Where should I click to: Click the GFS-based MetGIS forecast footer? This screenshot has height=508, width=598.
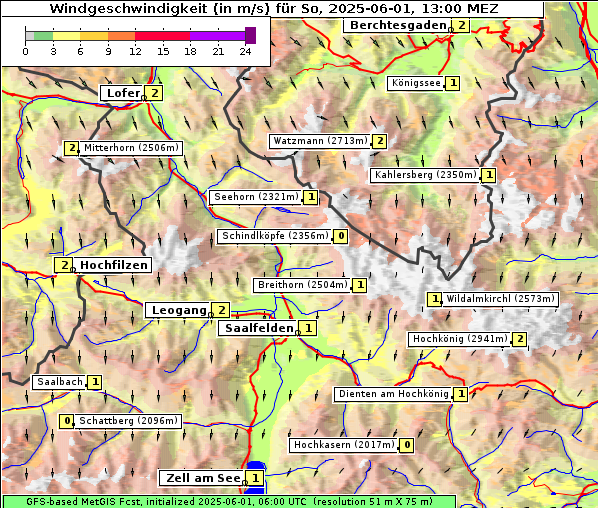pyautogui.click(x=230, y=502)
